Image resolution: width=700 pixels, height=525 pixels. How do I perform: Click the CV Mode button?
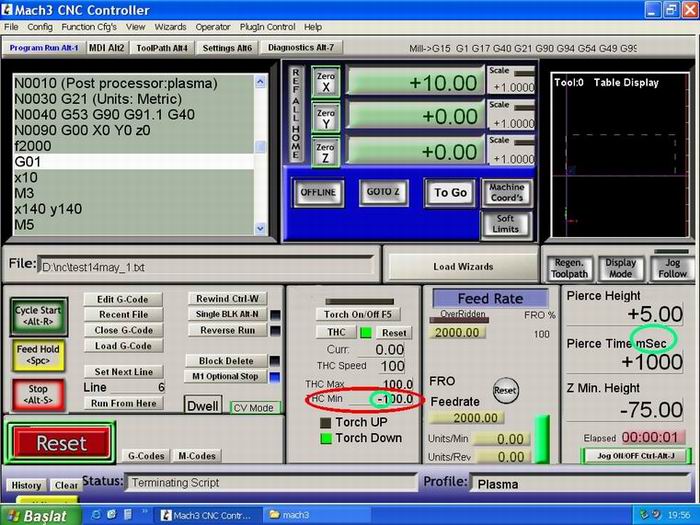click(254, 408)
